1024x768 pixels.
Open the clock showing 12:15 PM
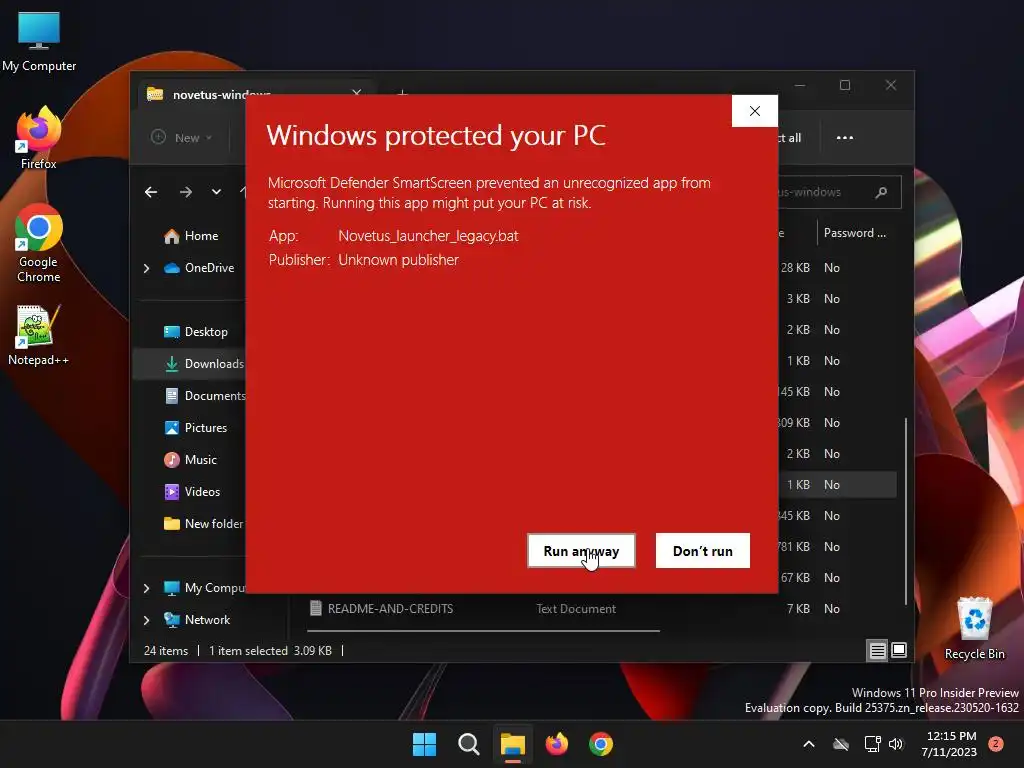pyautogui.click(x=949, y=744)
